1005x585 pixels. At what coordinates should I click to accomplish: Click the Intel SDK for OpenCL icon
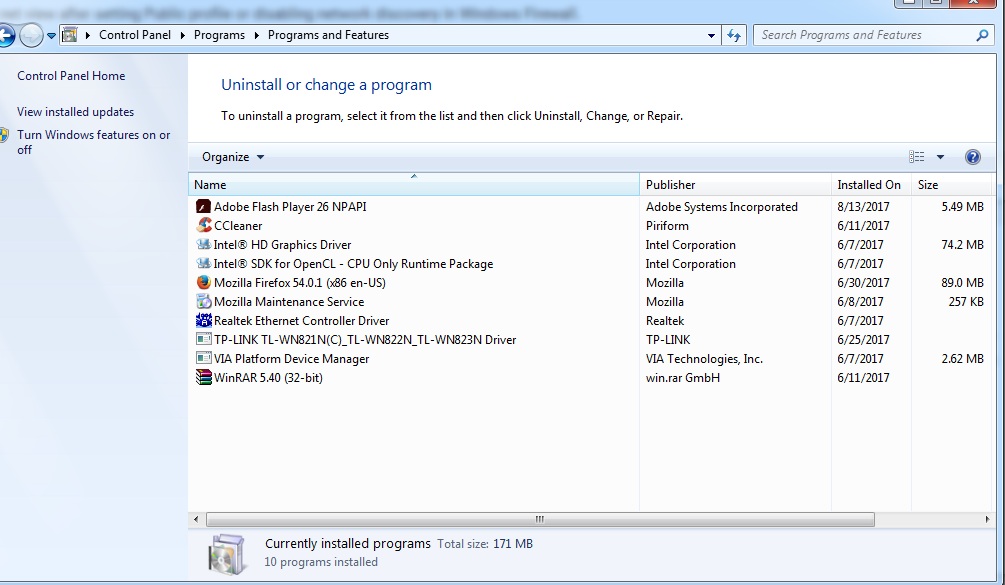tap(203, 263)
